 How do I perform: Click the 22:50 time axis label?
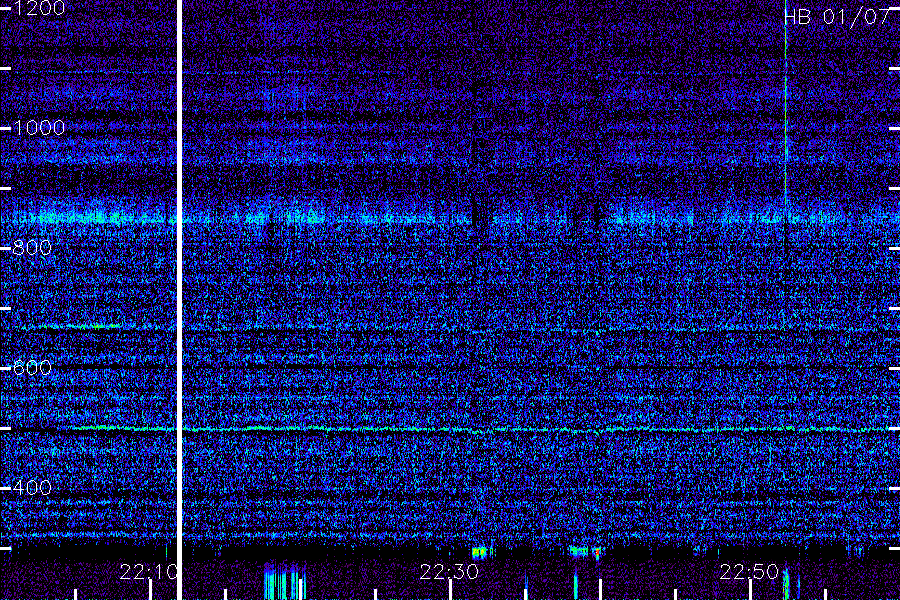[749, 572]
